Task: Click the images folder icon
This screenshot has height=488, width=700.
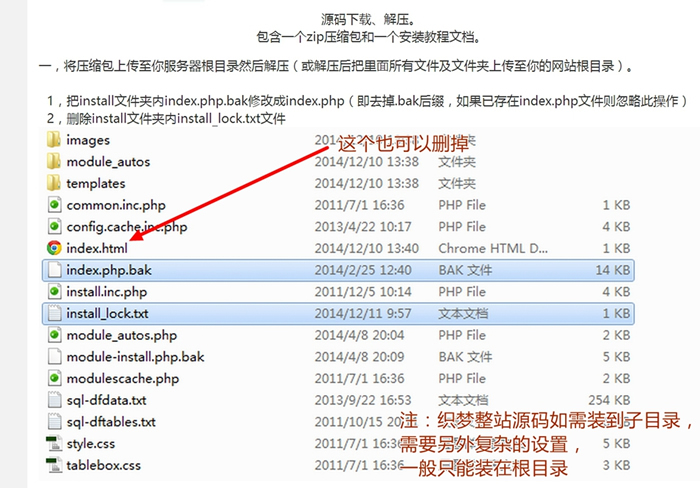Action: pyautogui.click(x=54, y=140)
